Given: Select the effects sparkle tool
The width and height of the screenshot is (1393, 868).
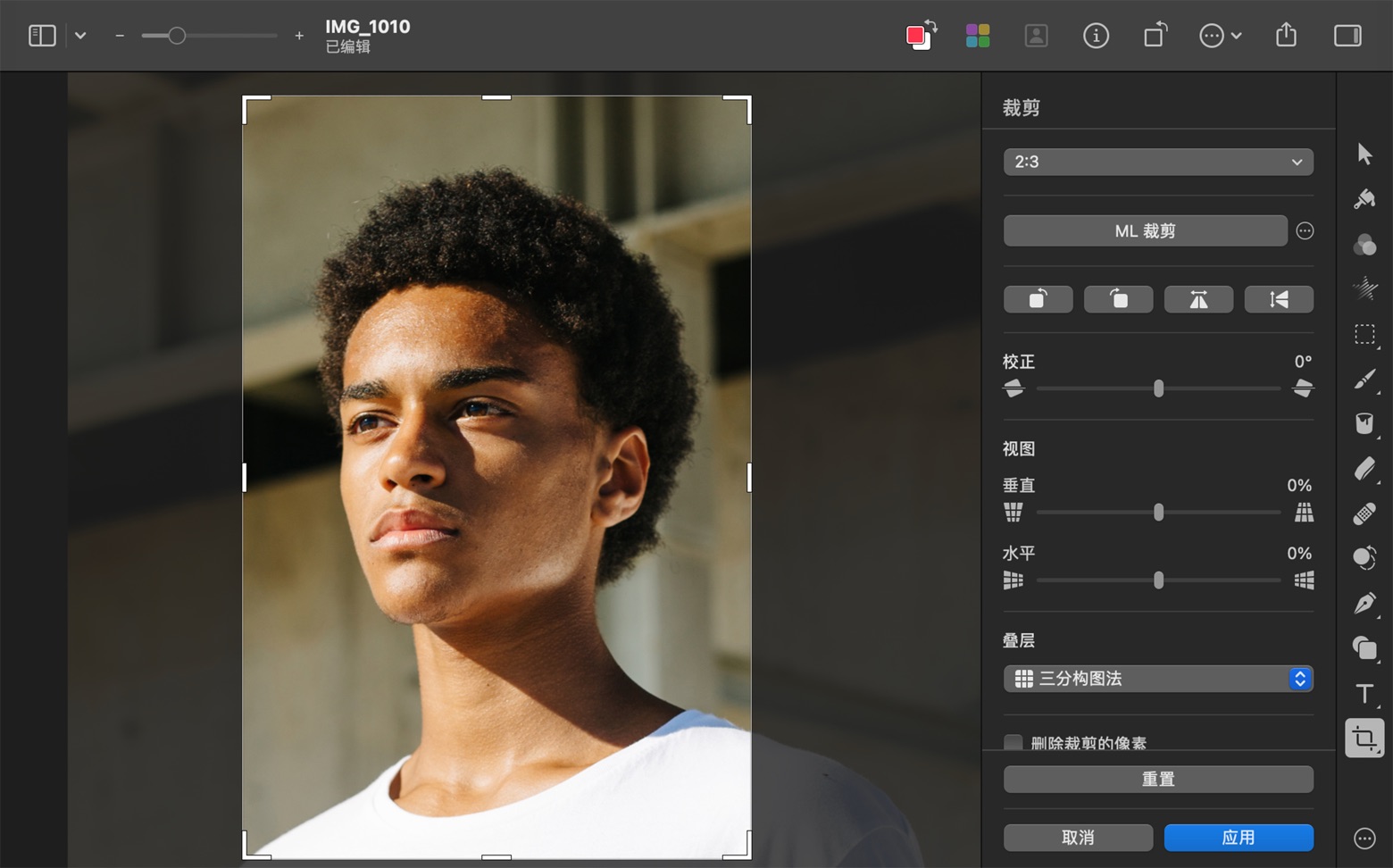Looking at the screenshot, I should (1364, 288).
